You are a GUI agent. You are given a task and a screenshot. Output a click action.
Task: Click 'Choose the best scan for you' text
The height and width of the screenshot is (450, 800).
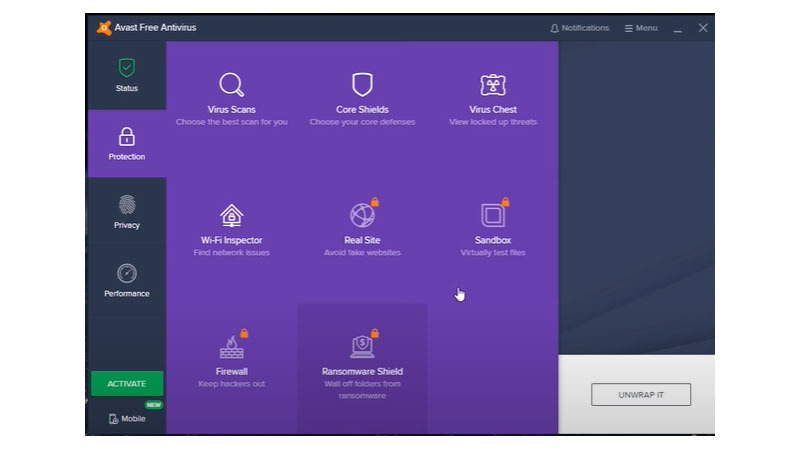(x=232, y=122)
